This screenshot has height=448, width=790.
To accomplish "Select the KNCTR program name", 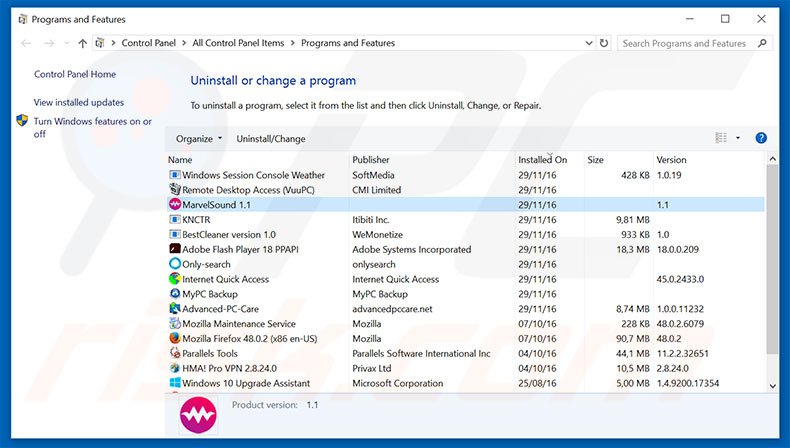I will coord(196,220).
